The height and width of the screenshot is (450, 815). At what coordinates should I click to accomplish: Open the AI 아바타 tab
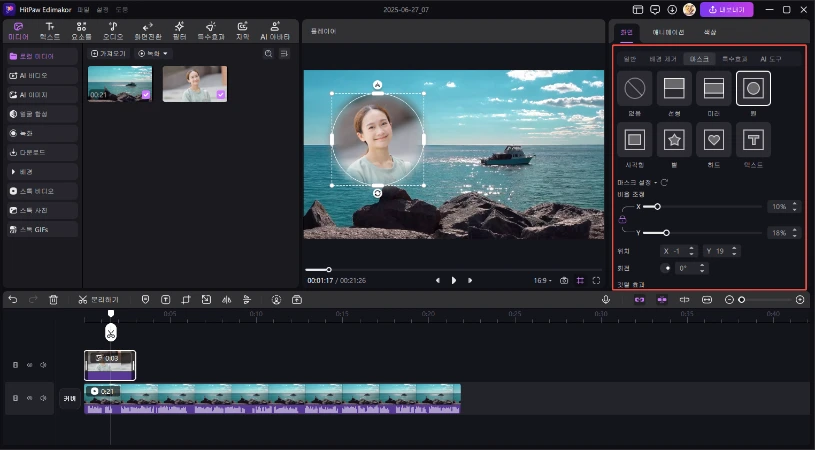(275, 31)
